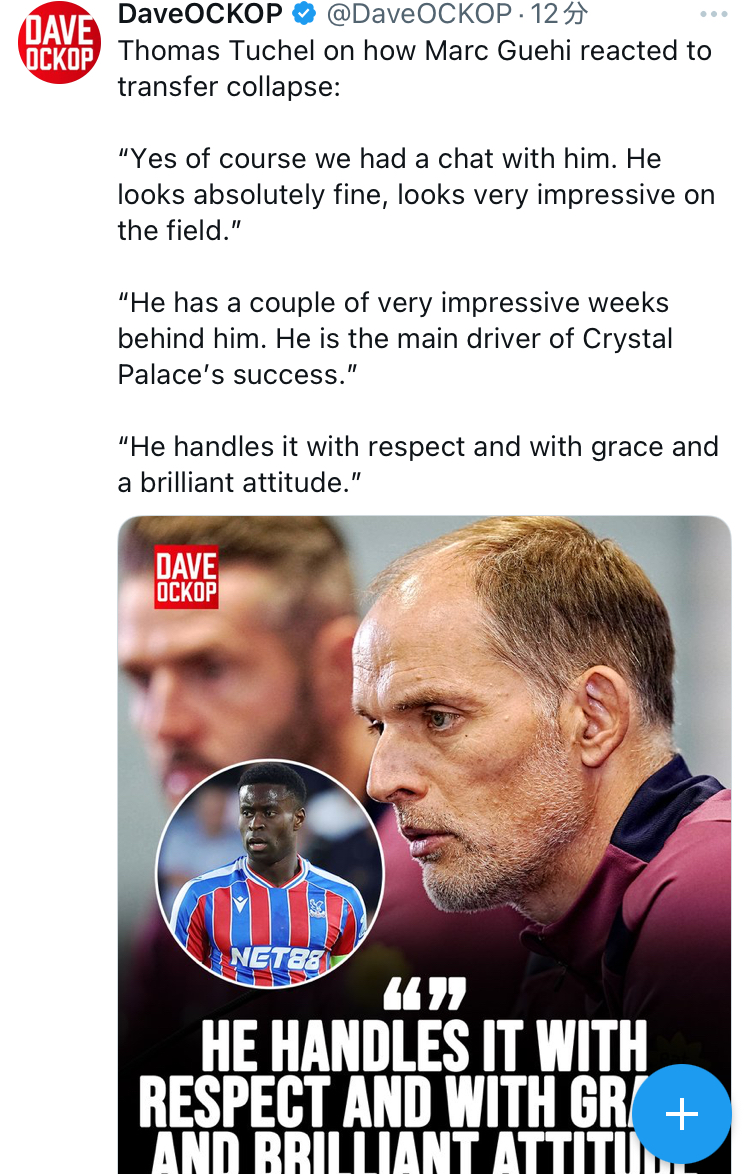Click the "He has a couple of very impressive weeks" line
750x1174 pixels.
point(393,302)
